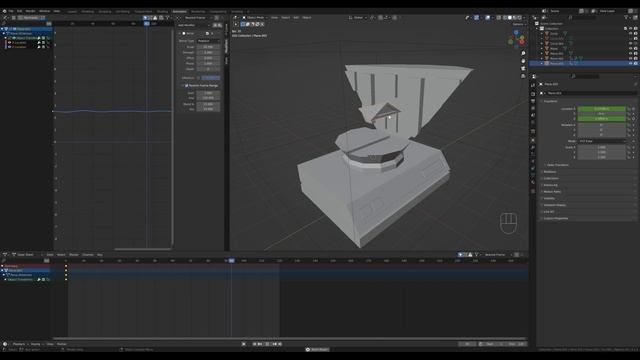Open the 3D viewport View menu
640x360 pixels.
click(x=274, y=18)
